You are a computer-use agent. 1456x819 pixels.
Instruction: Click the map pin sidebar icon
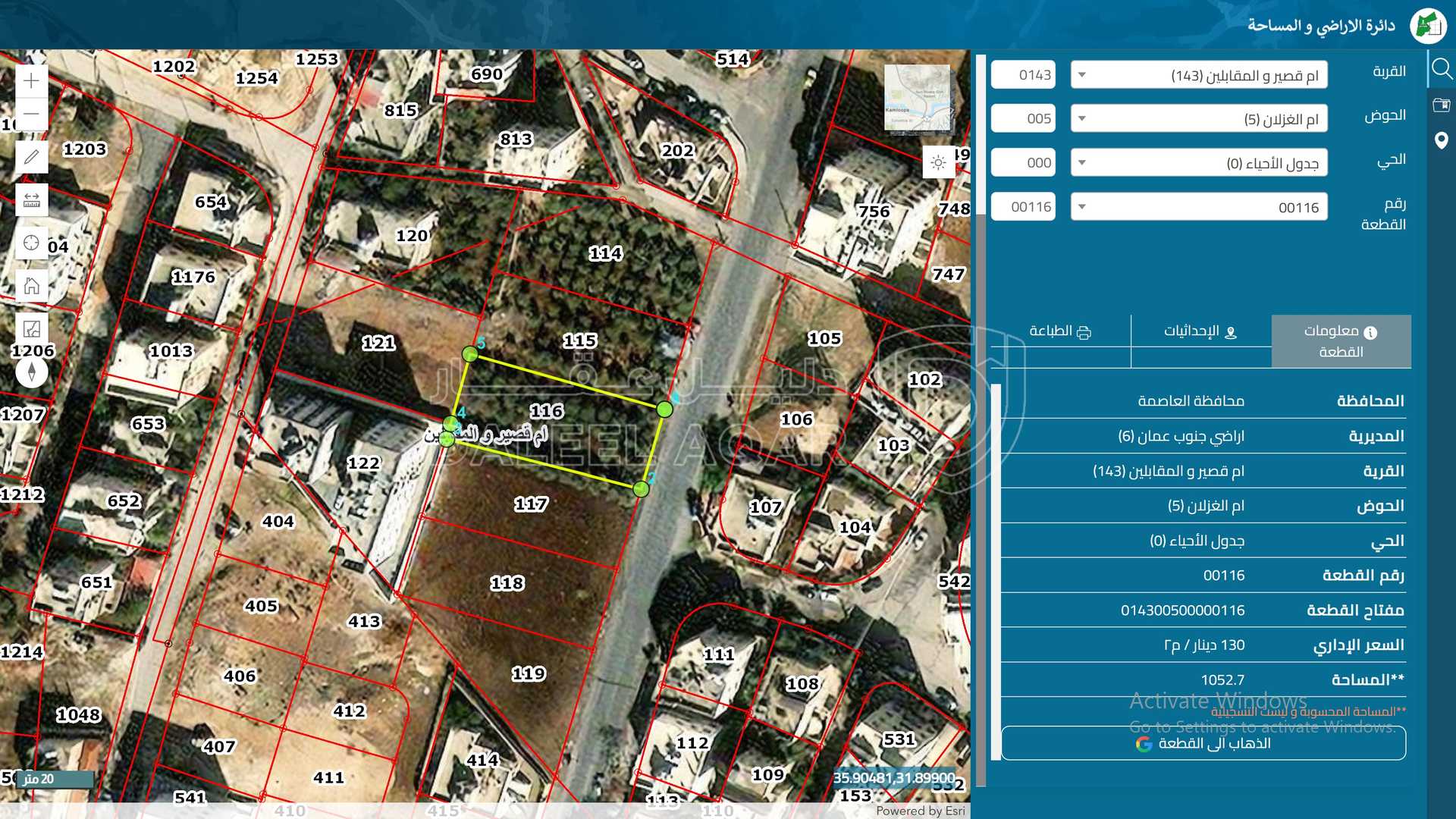click(x=1441, y=140)
